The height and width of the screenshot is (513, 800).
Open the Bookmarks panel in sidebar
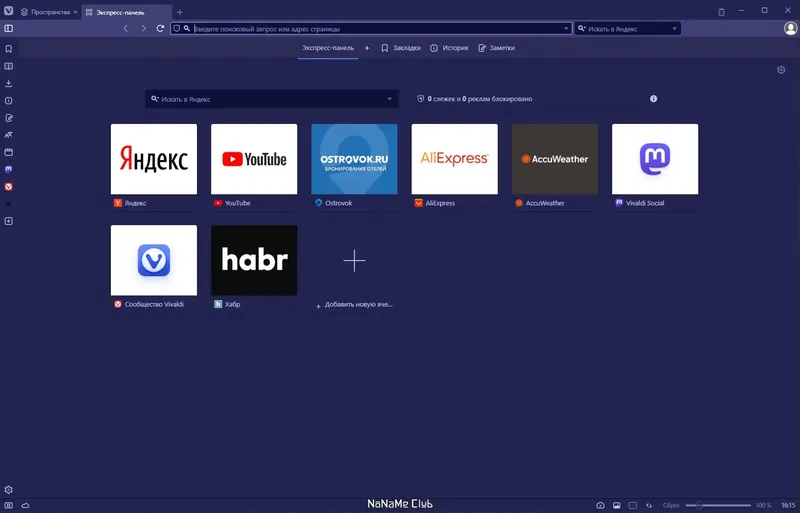(x=9, y=49)
